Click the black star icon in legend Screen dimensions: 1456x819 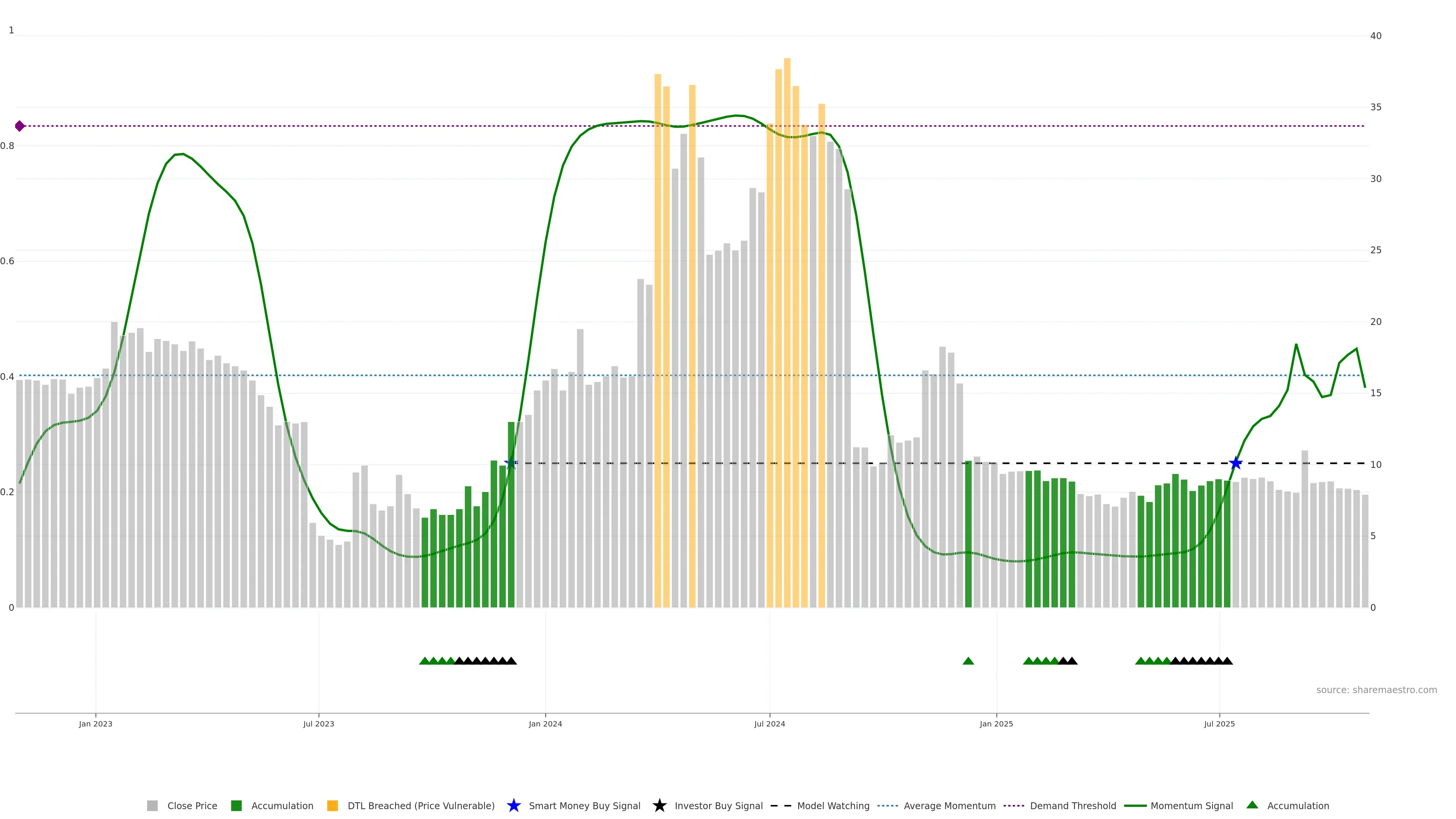click(659, 805)
